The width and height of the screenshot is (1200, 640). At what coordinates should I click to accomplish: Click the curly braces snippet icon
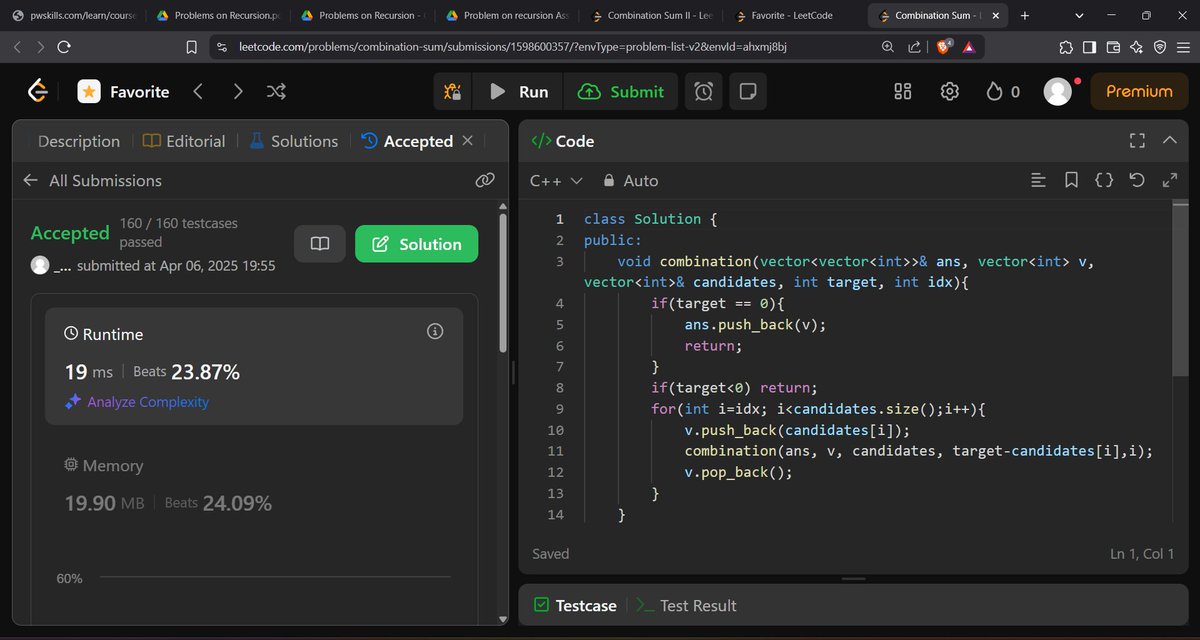(1104, 181)
